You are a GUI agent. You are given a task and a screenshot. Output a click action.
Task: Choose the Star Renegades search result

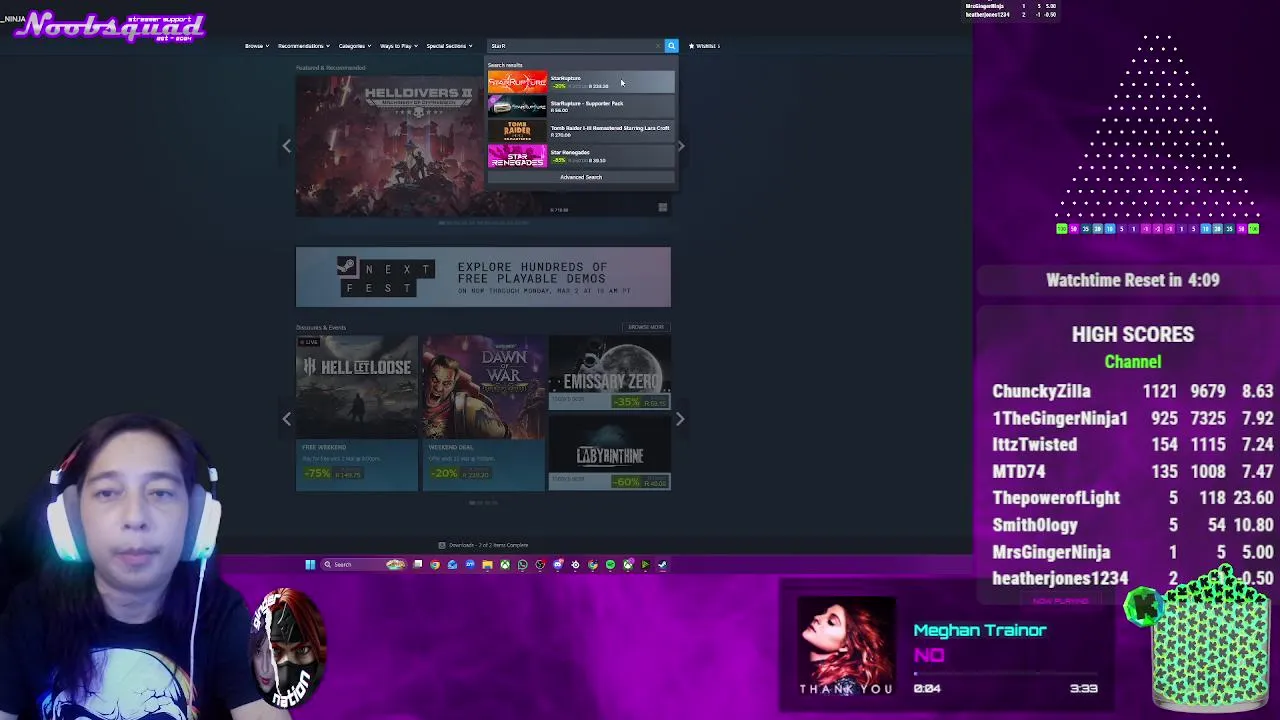click(581, 156)
